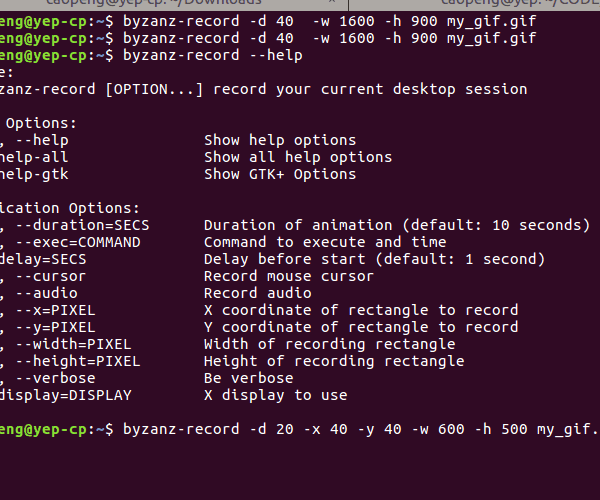Click the "Show GTK+ Options" text
600x500 pixels.
pos(280,174)
